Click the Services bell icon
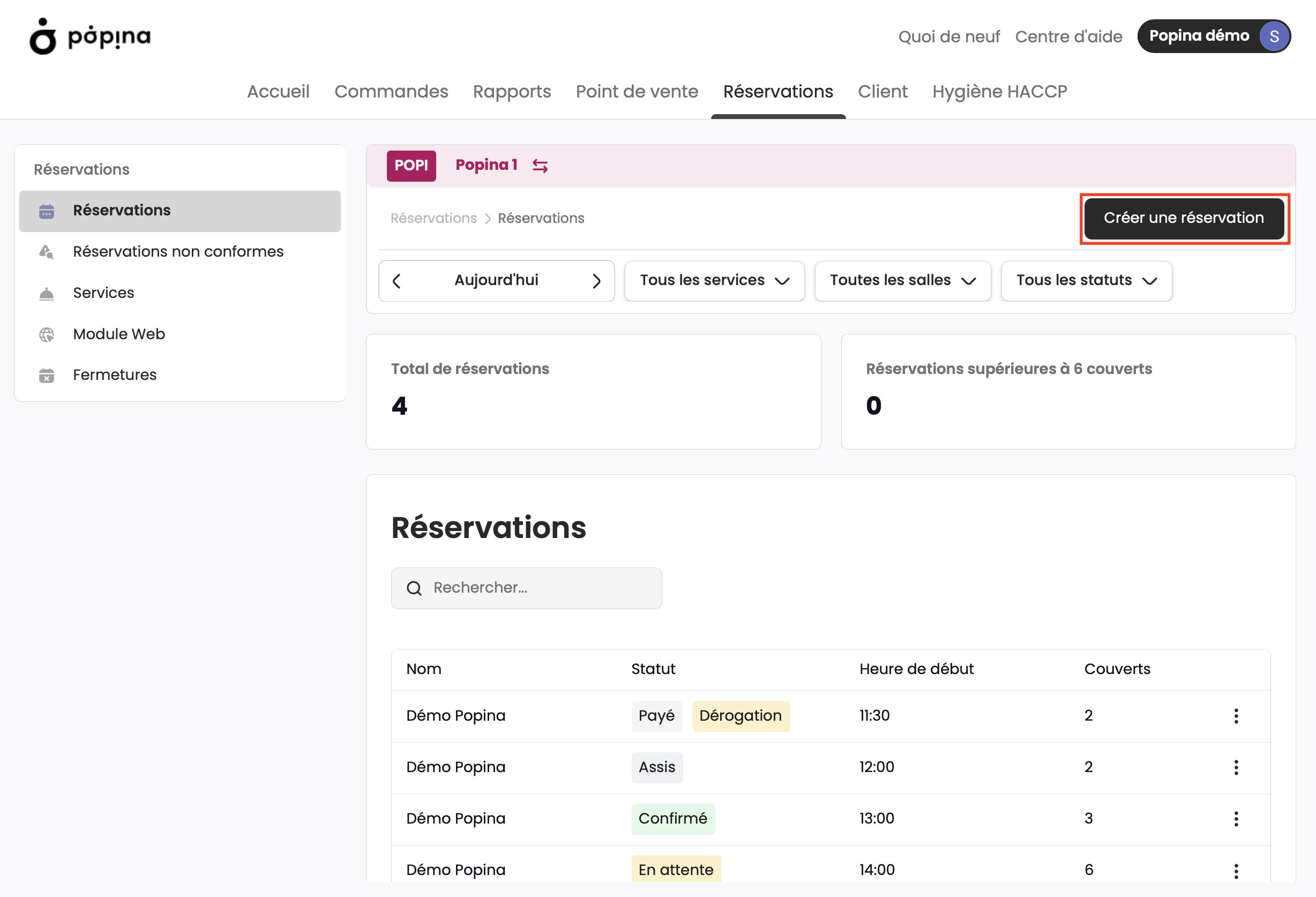Image resolution: width=1316 pixels, height=897 pixels. coord(47,293)
